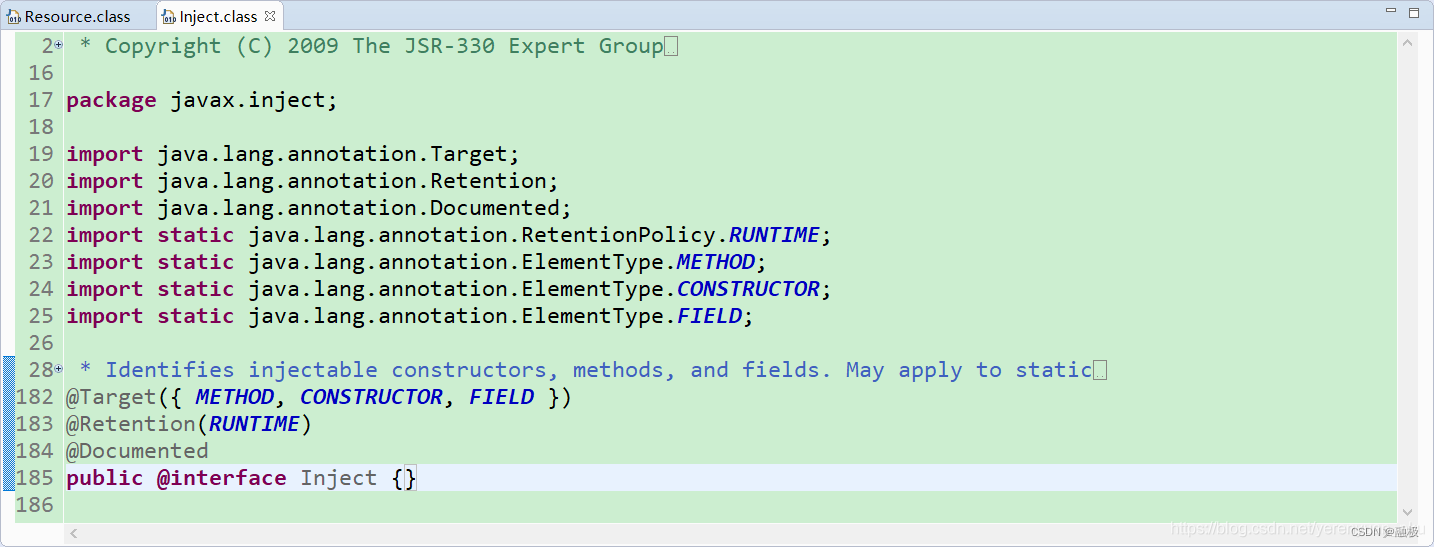Click 'java.lang.annotation.Documented' import text
Screen dimensions: 1434x547
coord(358,208)
